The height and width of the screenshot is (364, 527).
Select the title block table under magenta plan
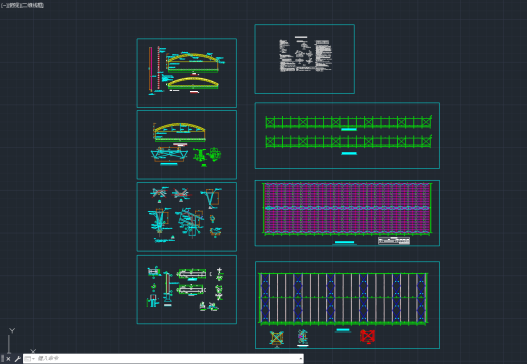(x=394, y=241)
